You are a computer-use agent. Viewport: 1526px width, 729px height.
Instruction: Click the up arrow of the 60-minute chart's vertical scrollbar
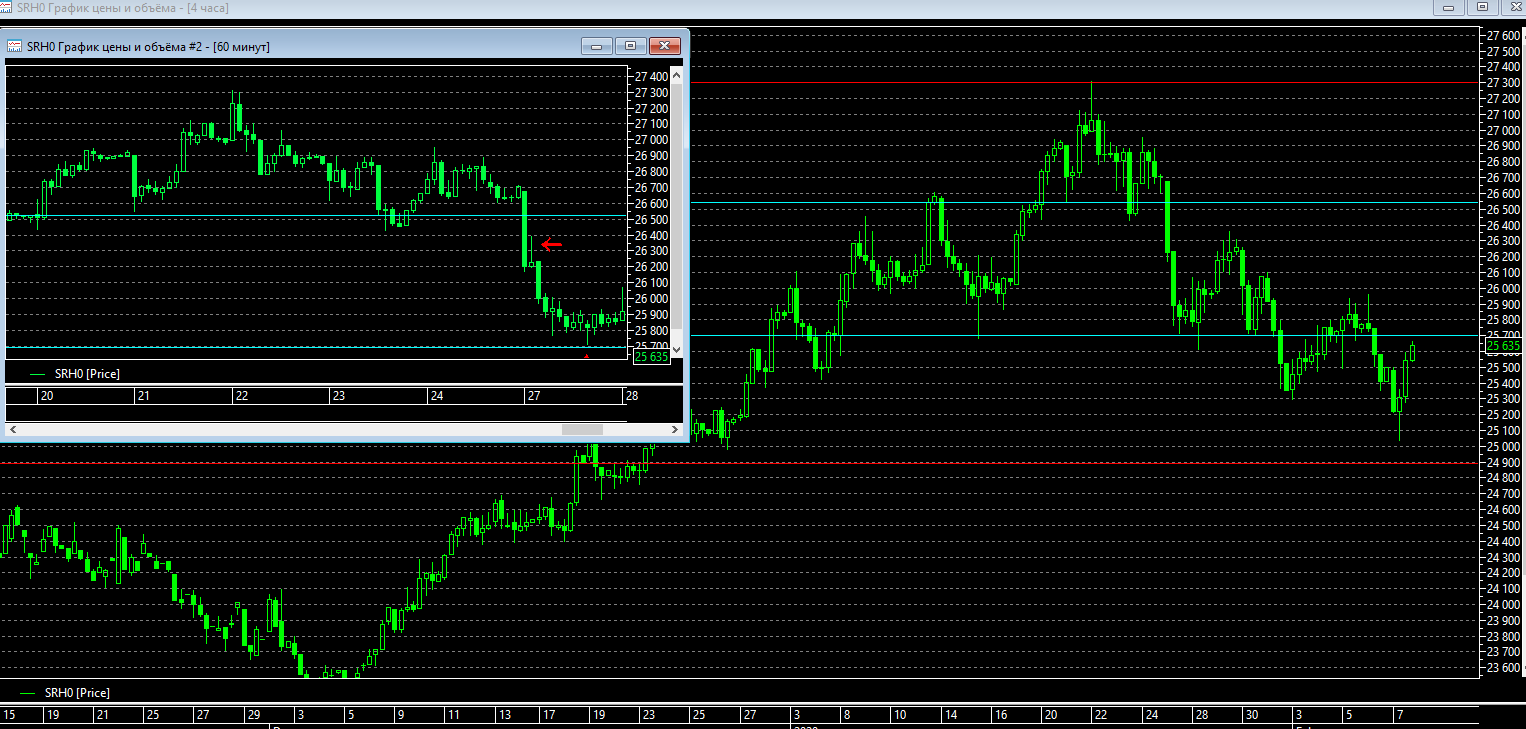676,75
